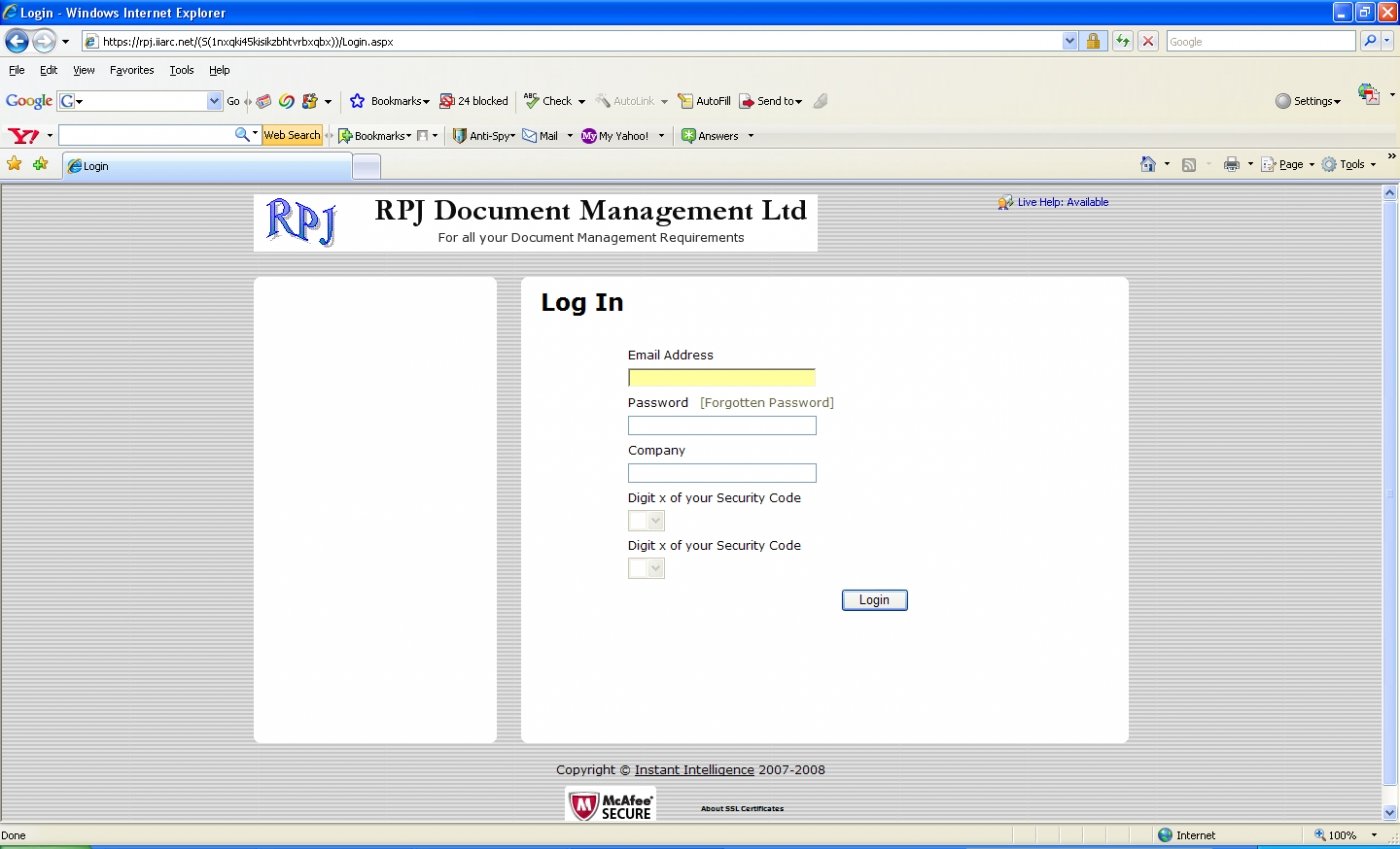Screen dimensions: 1400x849
Task: Open the Page menu in command bar
Action: [1287, 164]
